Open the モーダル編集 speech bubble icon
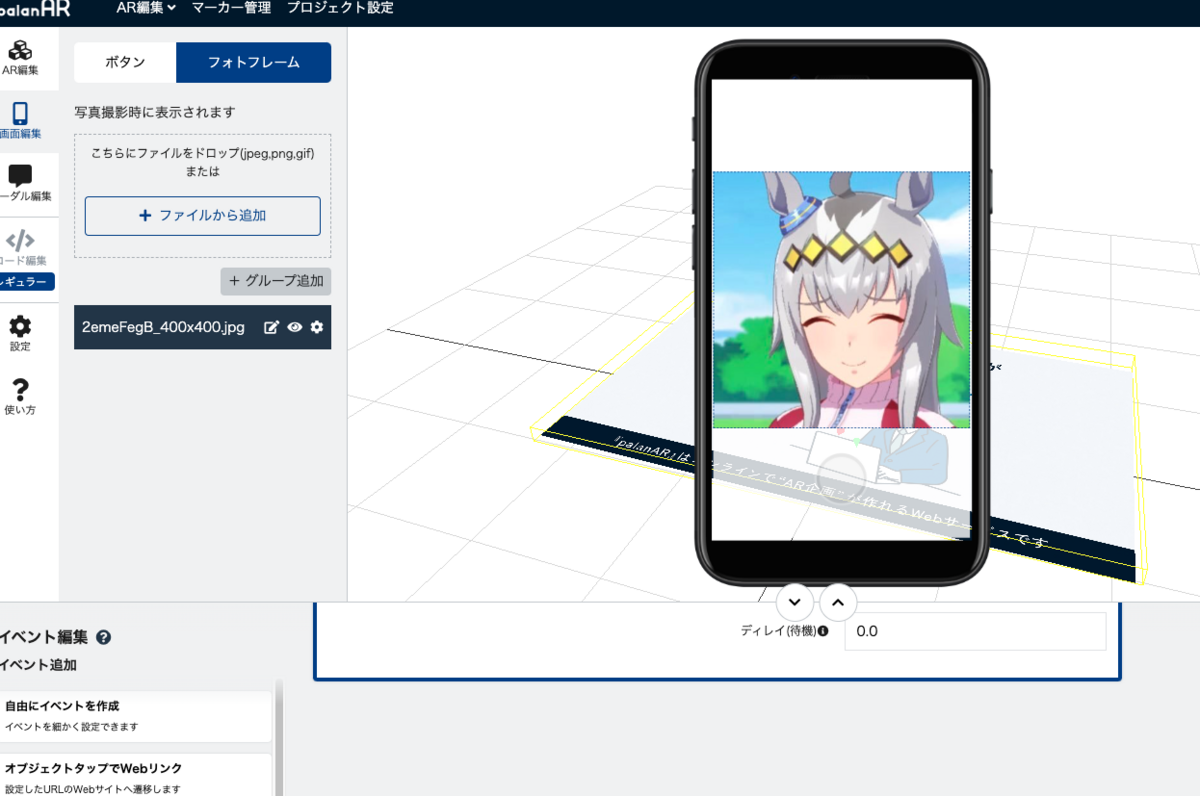 point(20,176)
